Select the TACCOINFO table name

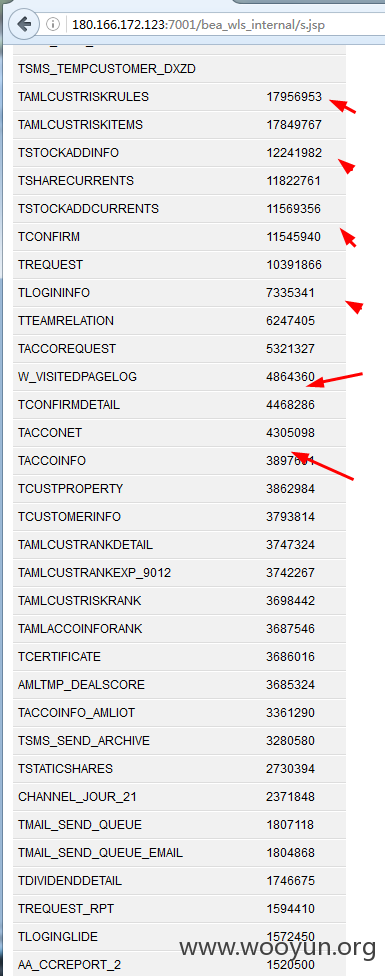click(x=52, y=461)
